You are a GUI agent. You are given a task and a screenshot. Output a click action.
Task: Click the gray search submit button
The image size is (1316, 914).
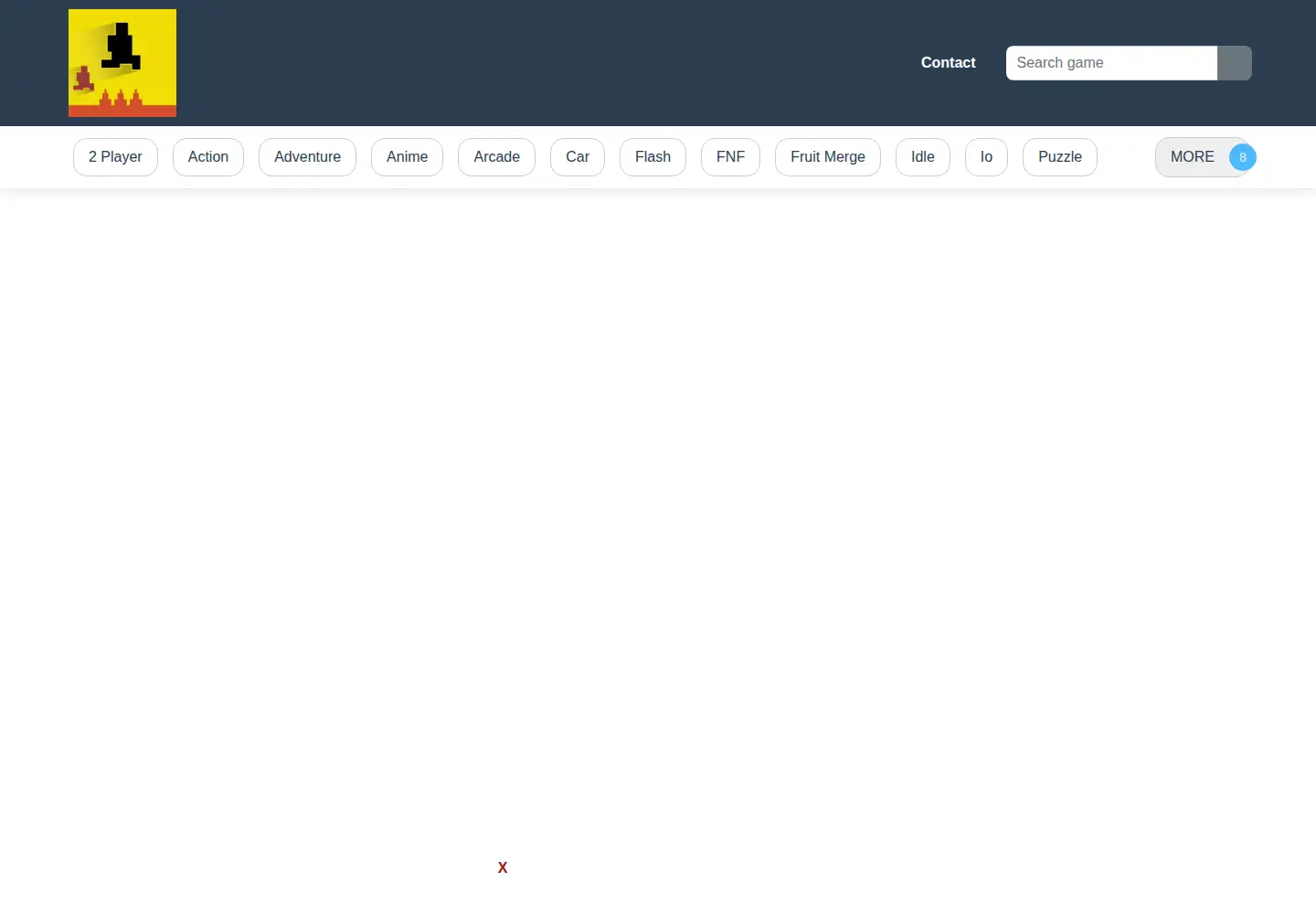coord(1235,63)
